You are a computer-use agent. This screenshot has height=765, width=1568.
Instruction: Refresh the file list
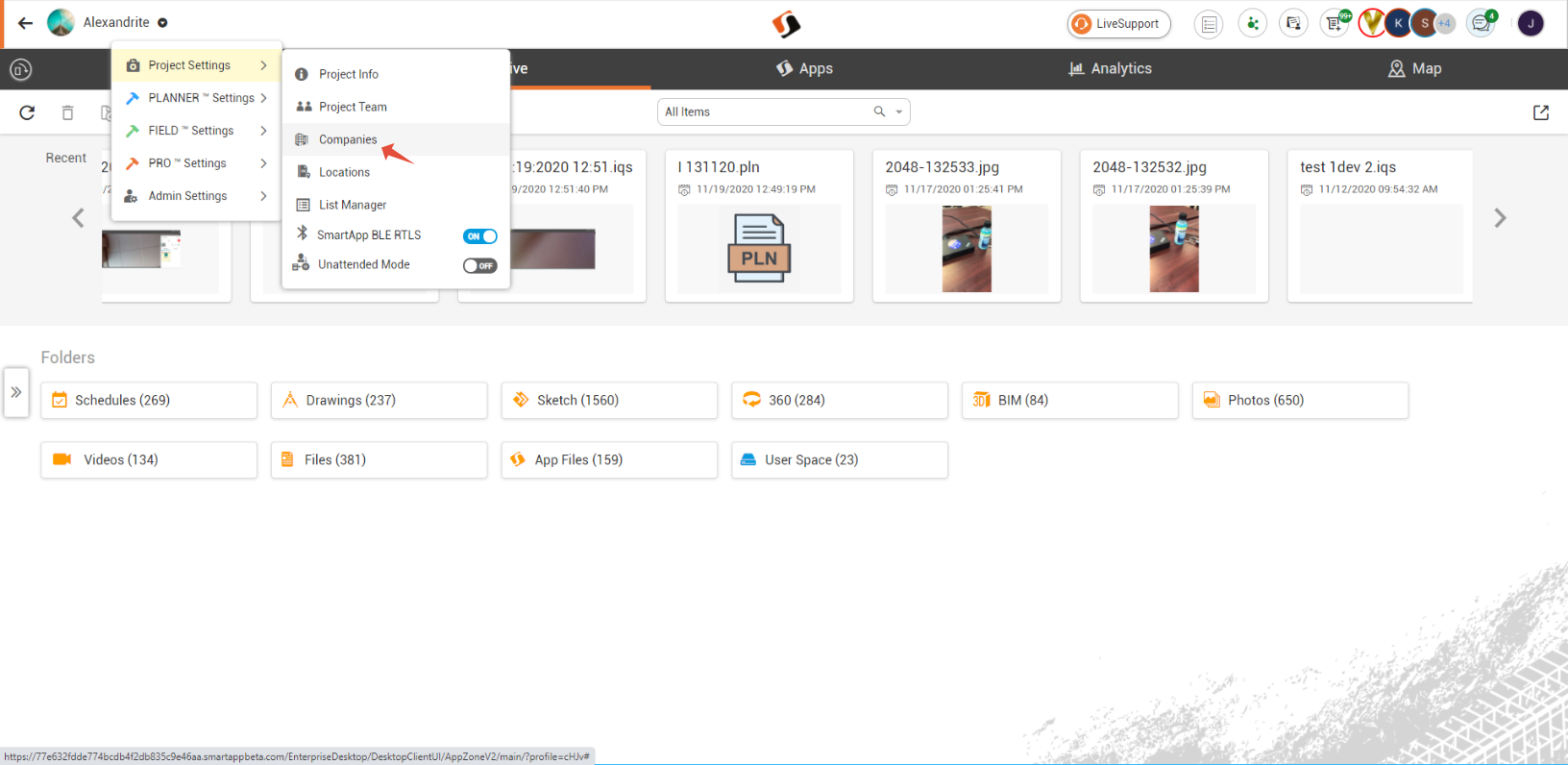[27, 112]
